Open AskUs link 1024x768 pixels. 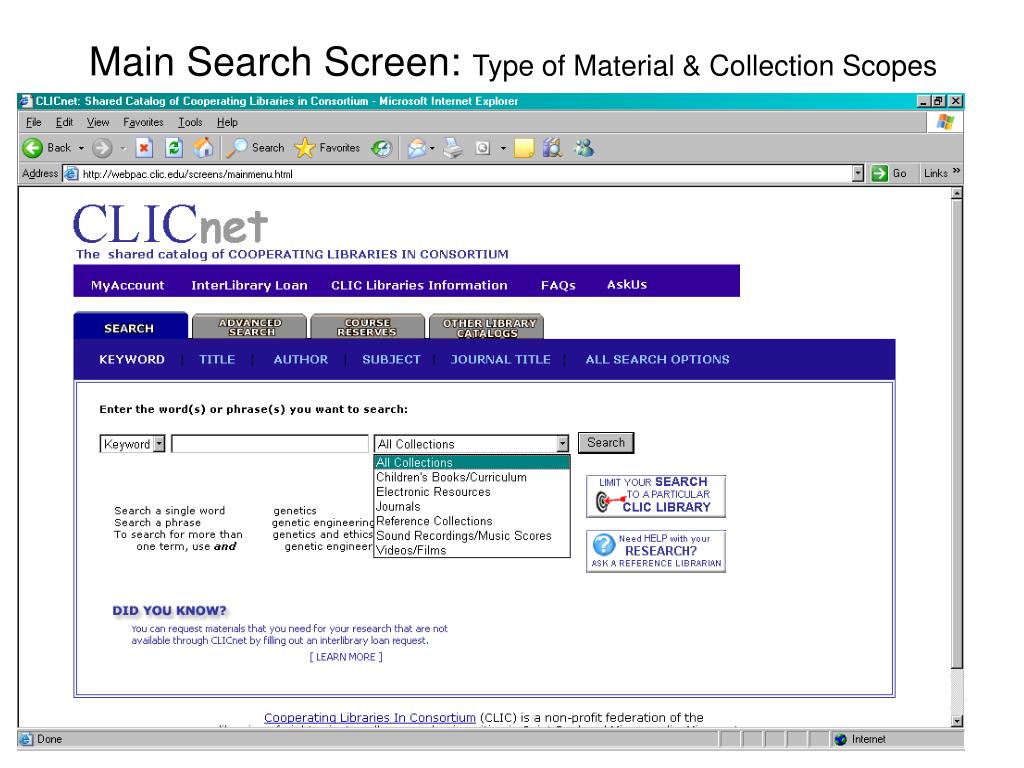tap(627, 285)
